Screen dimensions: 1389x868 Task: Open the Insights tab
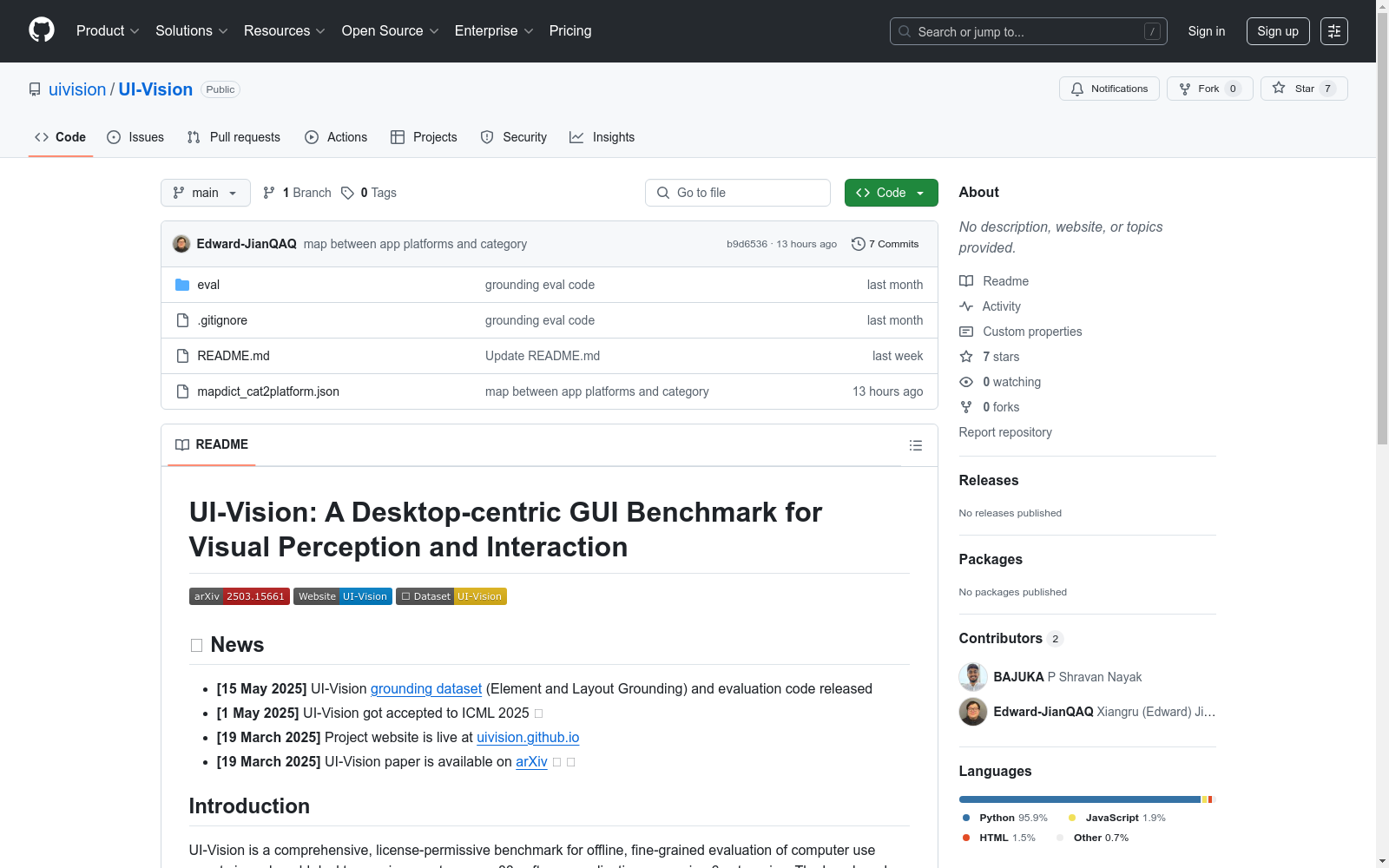pyautogui.click(x=602, y=137)
